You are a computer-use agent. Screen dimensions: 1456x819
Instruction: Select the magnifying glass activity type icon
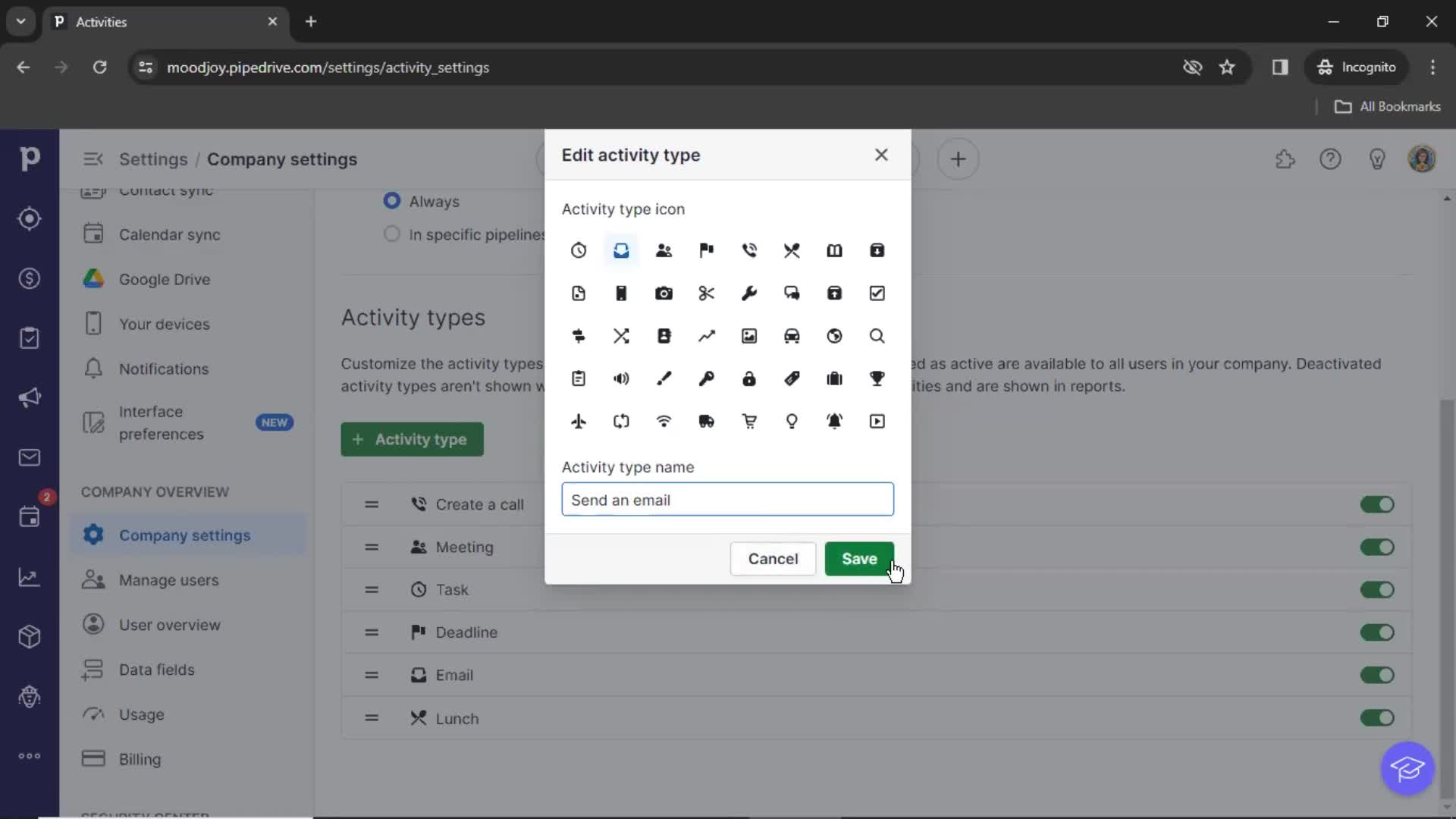tap(877, 335)
